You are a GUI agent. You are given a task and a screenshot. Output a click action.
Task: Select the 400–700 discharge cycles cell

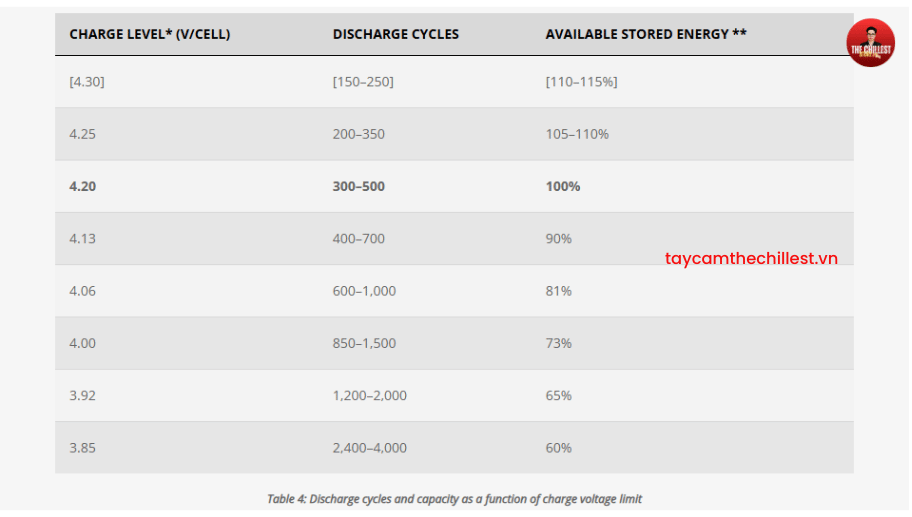359,239
